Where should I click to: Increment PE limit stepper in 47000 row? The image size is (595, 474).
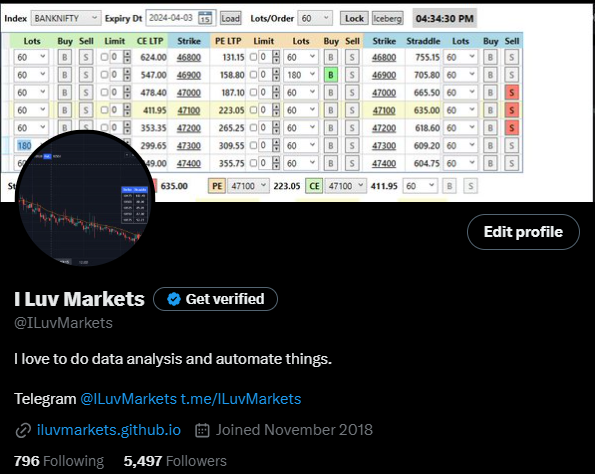coord(276,89)
